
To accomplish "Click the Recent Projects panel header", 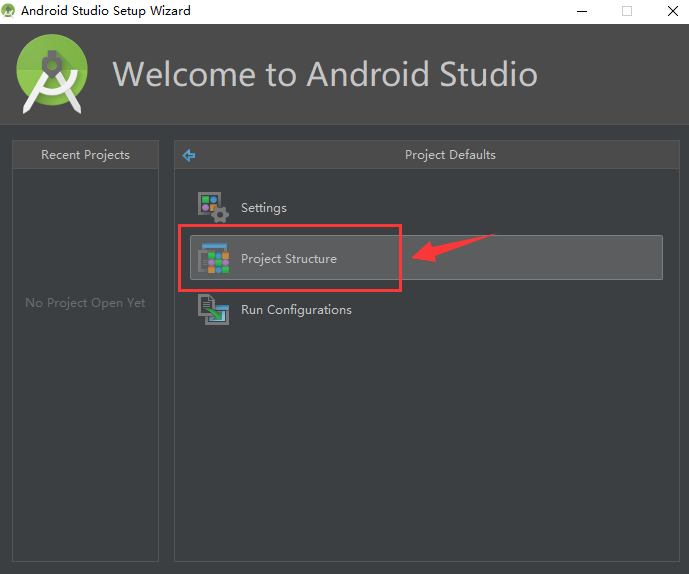I will (85, 155).
